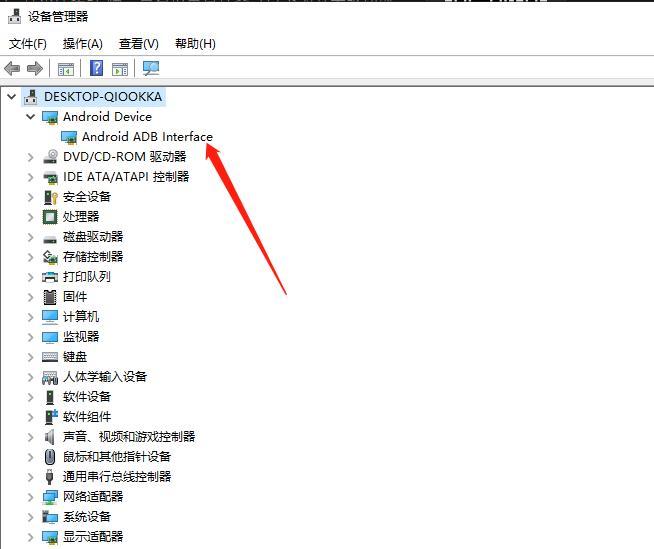Click the 显示适配器 icon
The image size is (654, 549).
(x=50, y=538)
